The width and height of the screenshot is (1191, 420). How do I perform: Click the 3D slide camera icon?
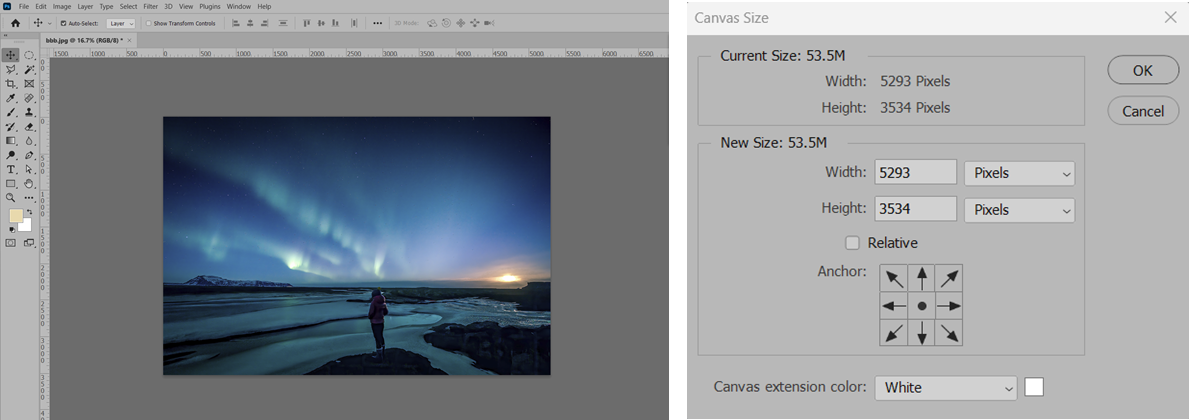[475, 23]
